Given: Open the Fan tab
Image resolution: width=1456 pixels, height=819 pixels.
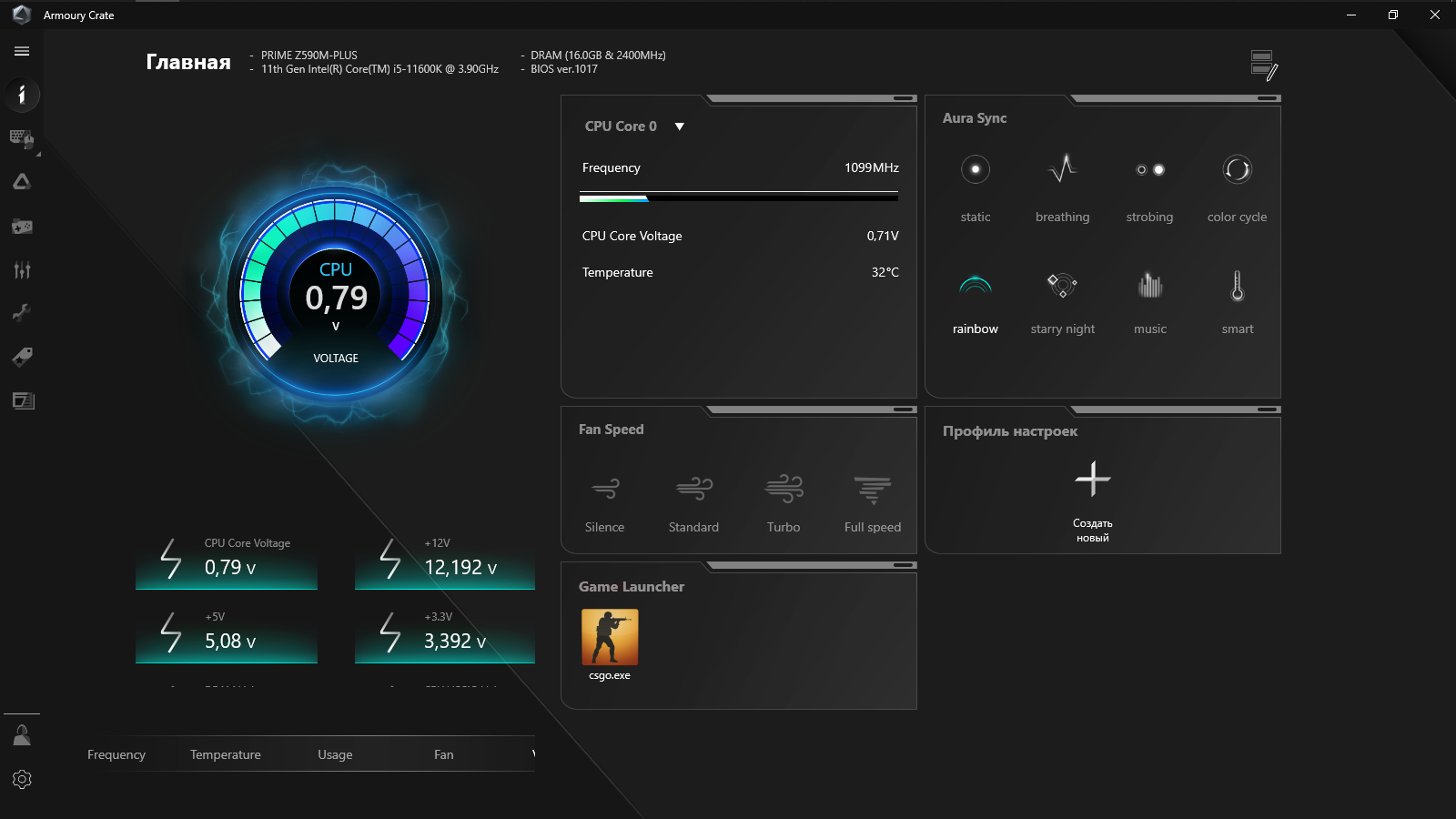Looking at the screenshot, I should (444, 754).
